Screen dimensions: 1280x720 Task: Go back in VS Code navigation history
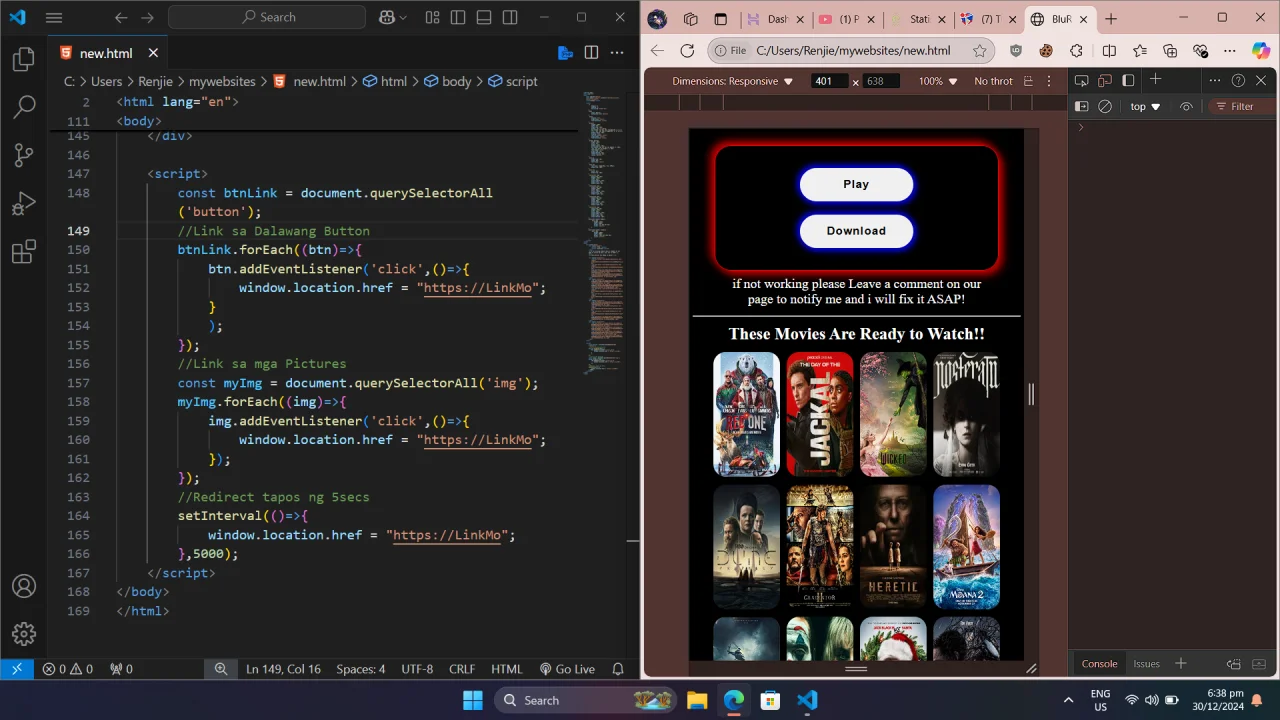pos(121,17)
